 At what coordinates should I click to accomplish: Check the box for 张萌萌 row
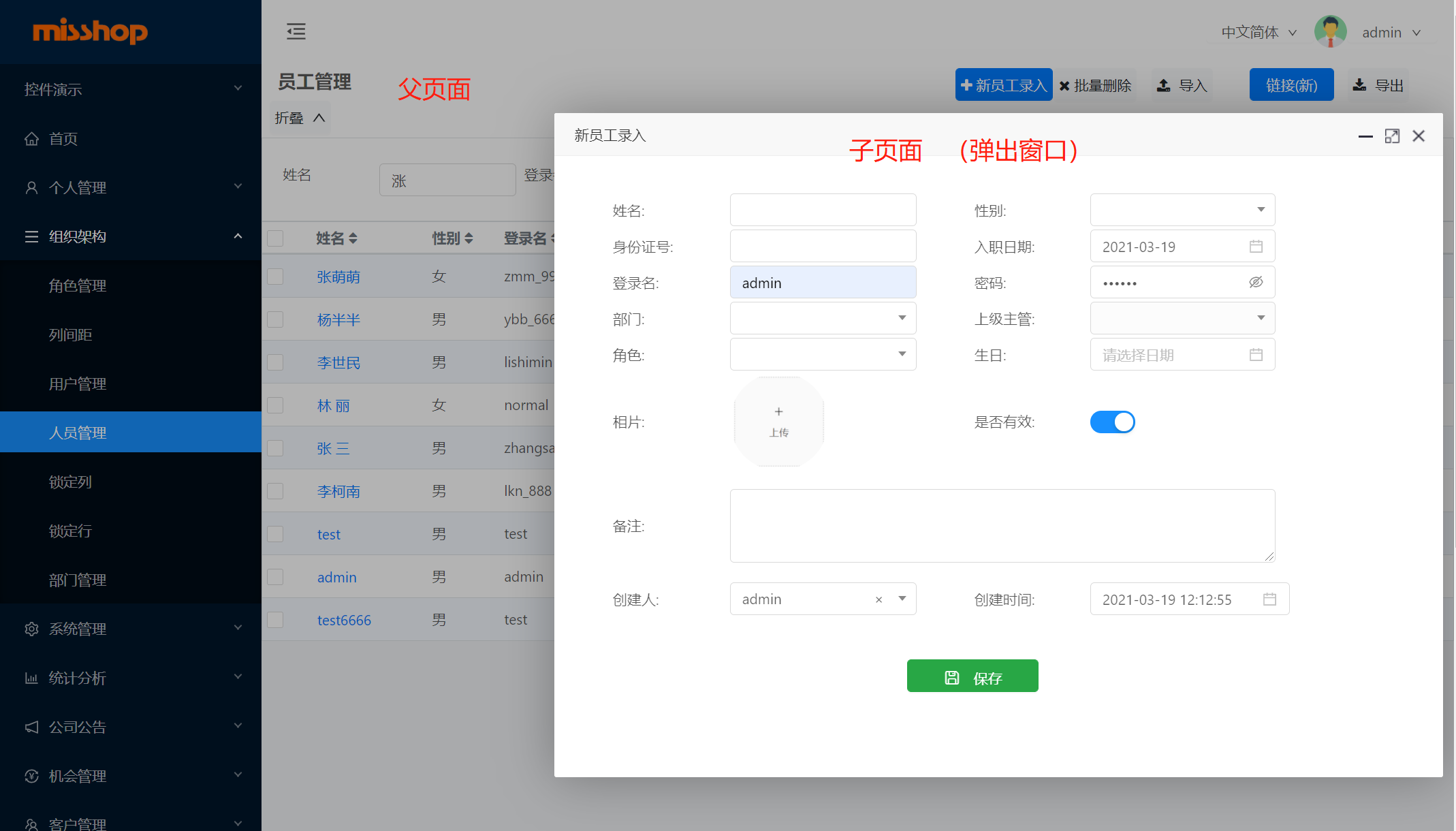coord(275,277)
